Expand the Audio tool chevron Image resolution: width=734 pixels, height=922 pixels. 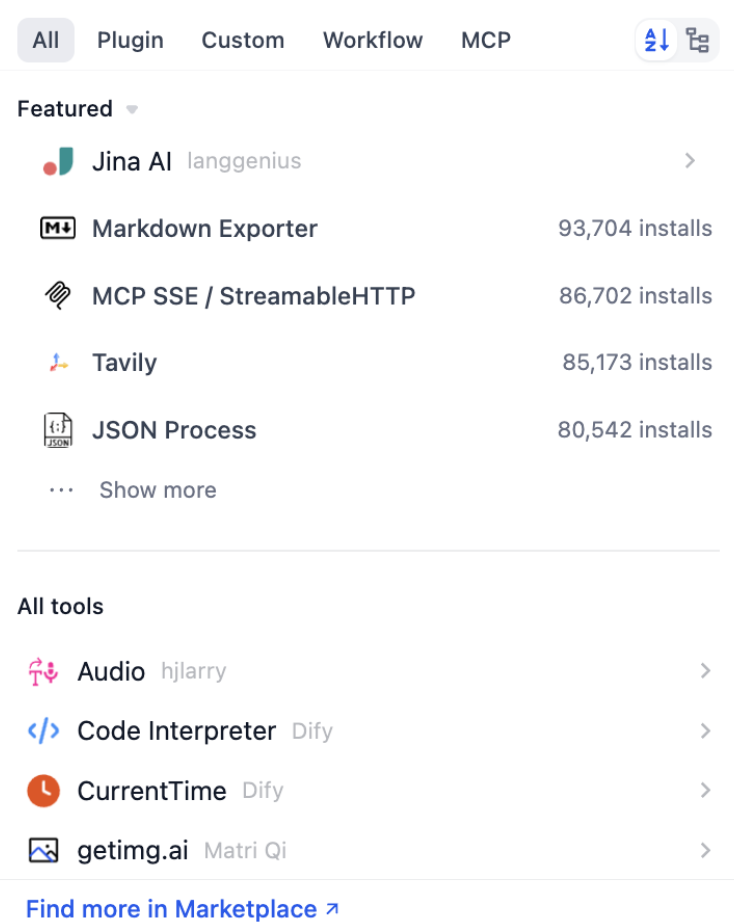(705, 671)
